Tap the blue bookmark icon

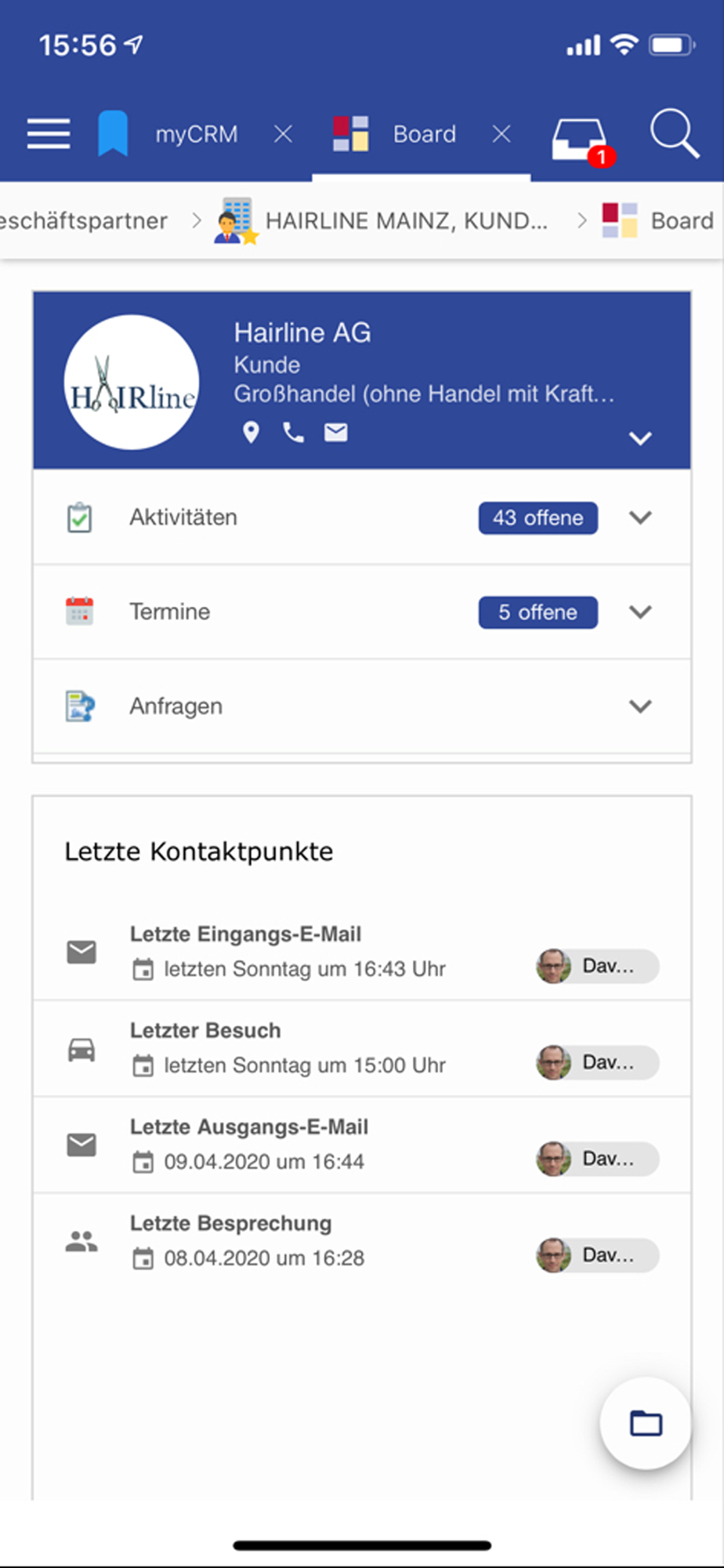click(113, 133)
